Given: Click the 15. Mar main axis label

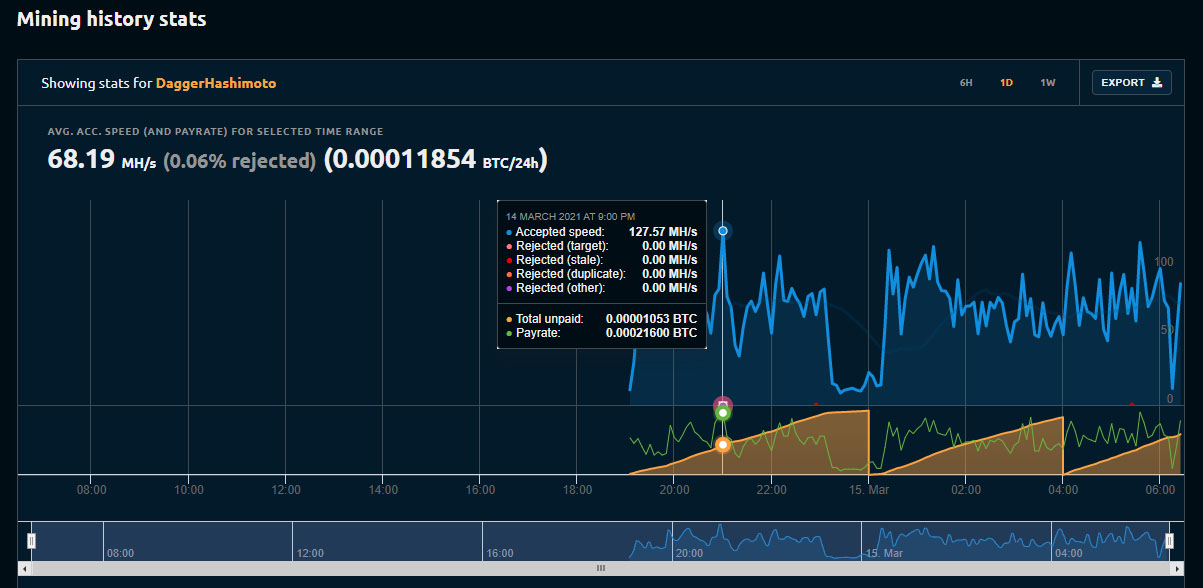Looking at the screenshot, I should coord(868,490).
